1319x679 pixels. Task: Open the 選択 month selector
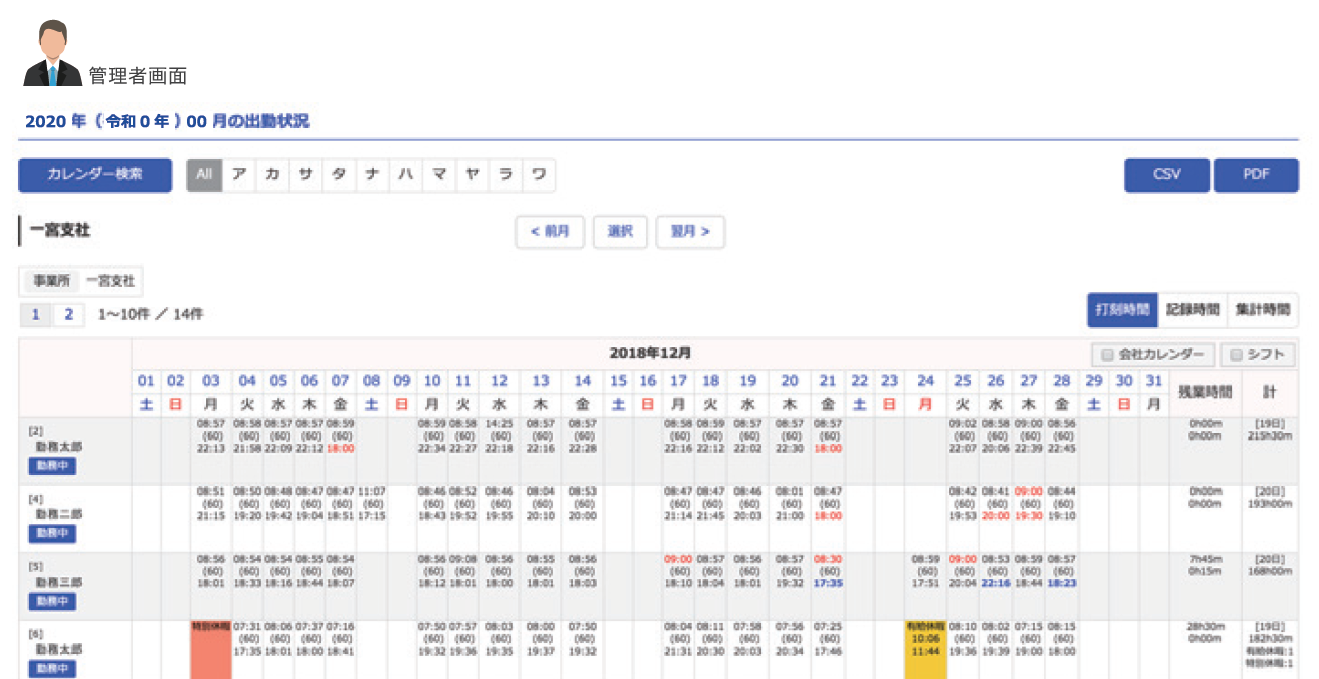(x=620, y=231)
